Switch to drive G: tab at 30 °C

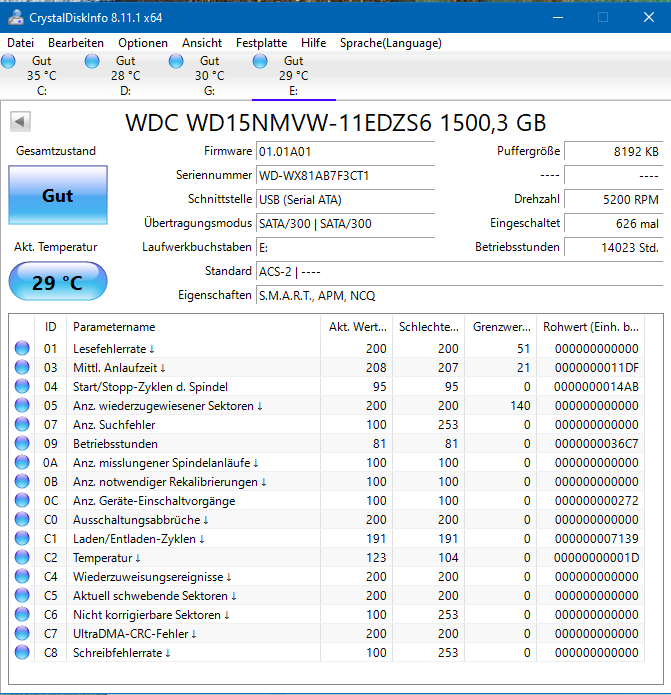pyautogui.click(x=210, y=76)
